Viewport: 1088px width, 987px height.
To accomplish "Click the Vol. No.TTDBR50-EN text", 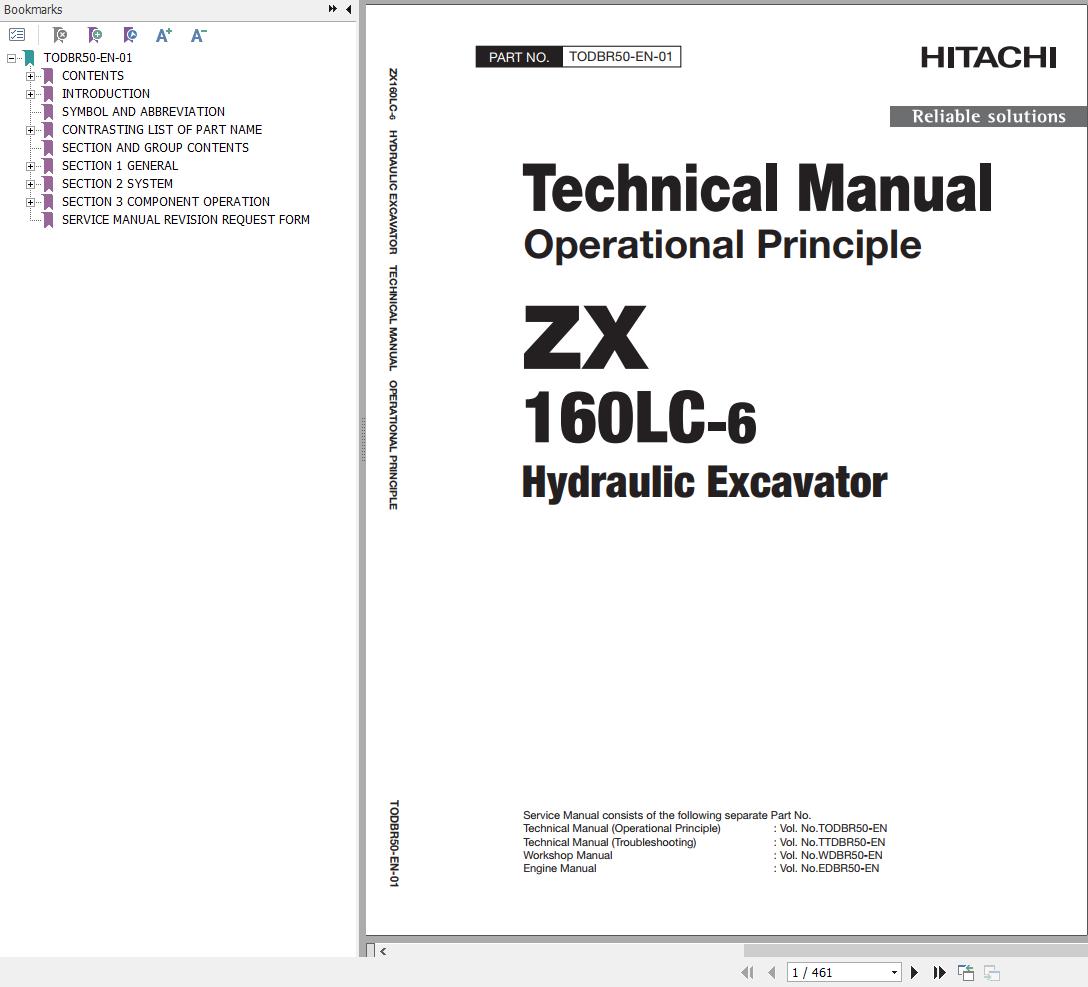I will tap(832, 842).
